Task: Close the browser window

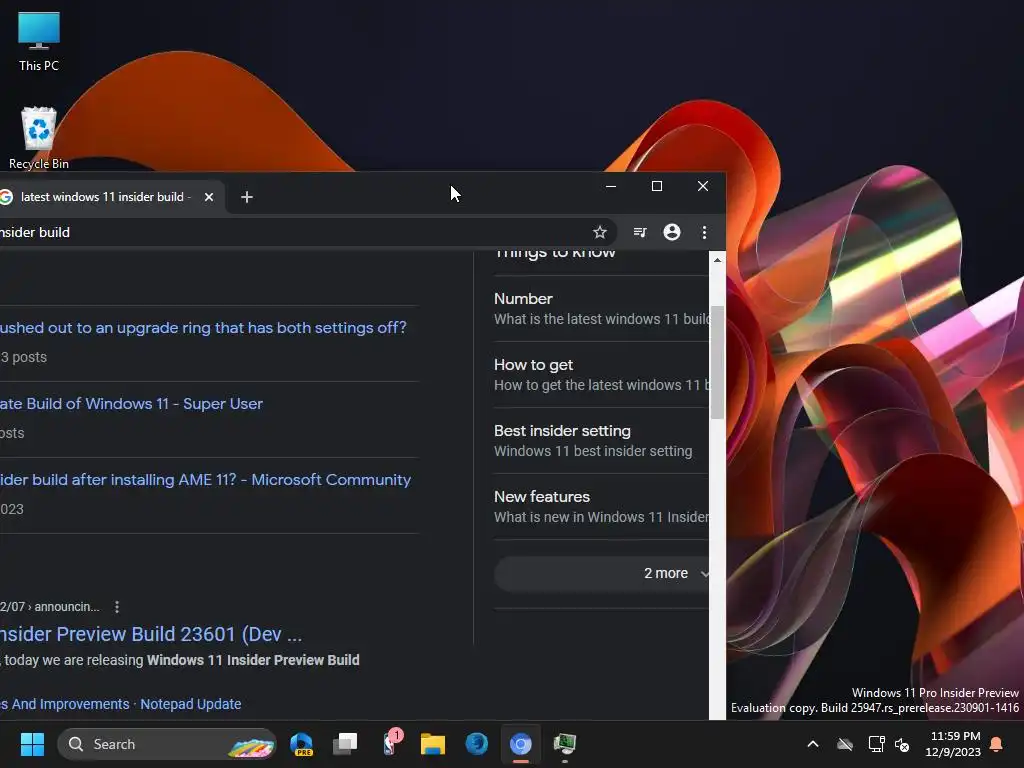Action: pyautogui.click(x=703, y=186)
